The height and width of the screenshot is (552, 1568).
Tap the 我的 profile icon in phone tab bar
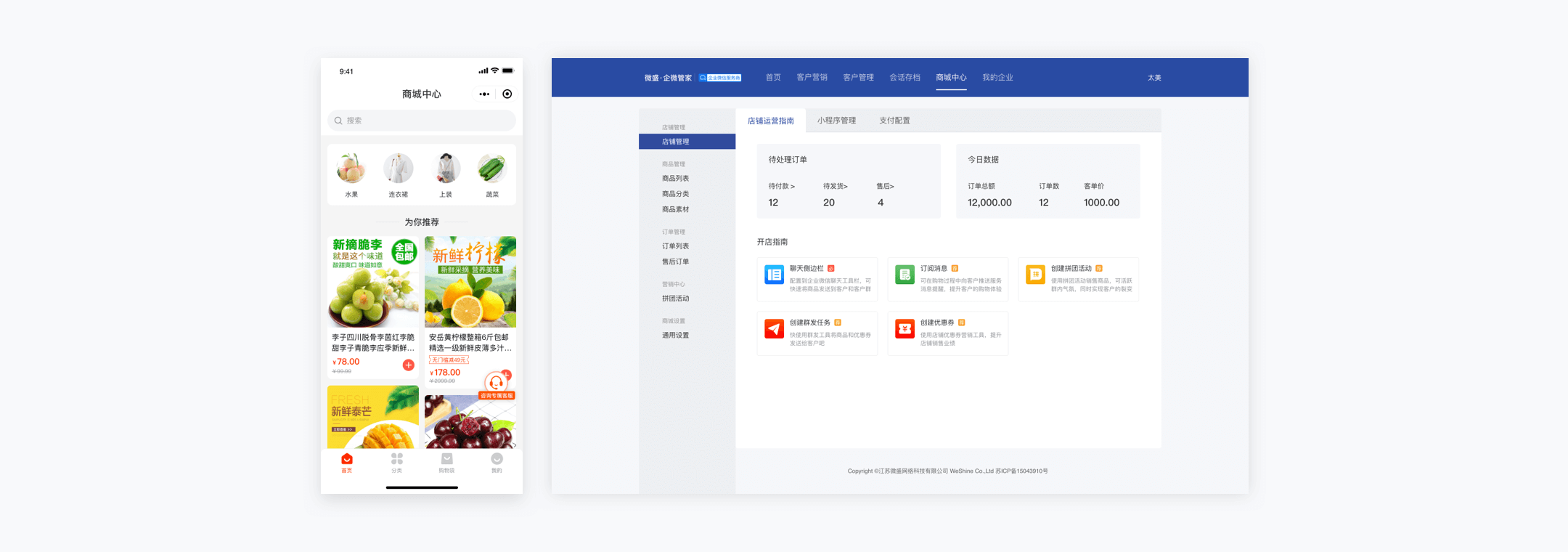point(497,459)
